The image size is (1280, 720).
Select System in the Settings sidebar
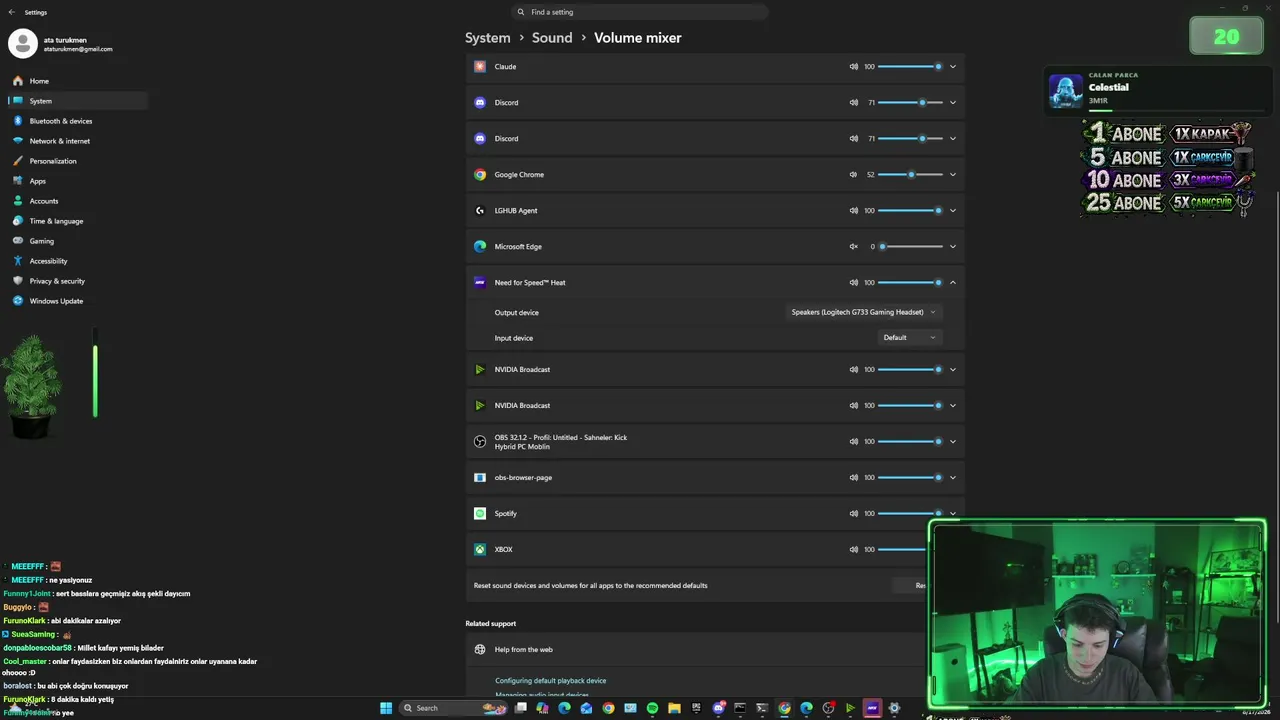tap(77, 101)
